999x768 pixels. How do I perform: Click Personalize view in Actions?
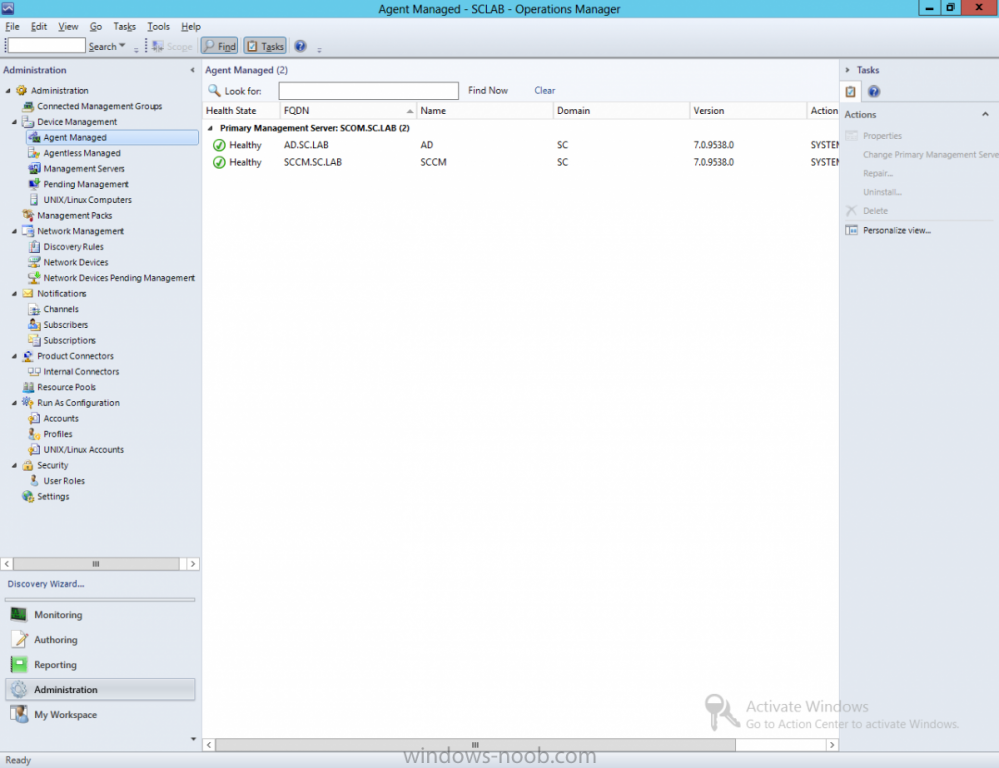tap(896, 230)
